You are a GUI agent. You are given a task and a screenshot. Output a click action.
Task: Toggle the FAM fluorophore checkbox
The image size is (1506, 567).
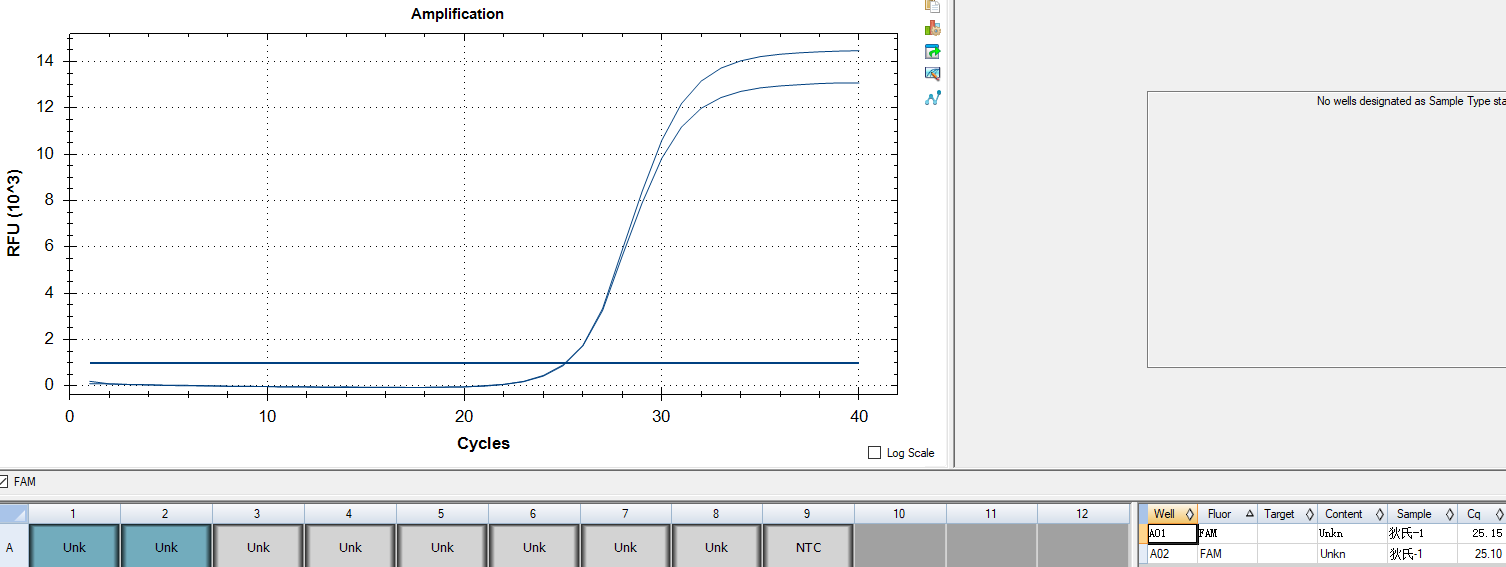click(4, 482)
